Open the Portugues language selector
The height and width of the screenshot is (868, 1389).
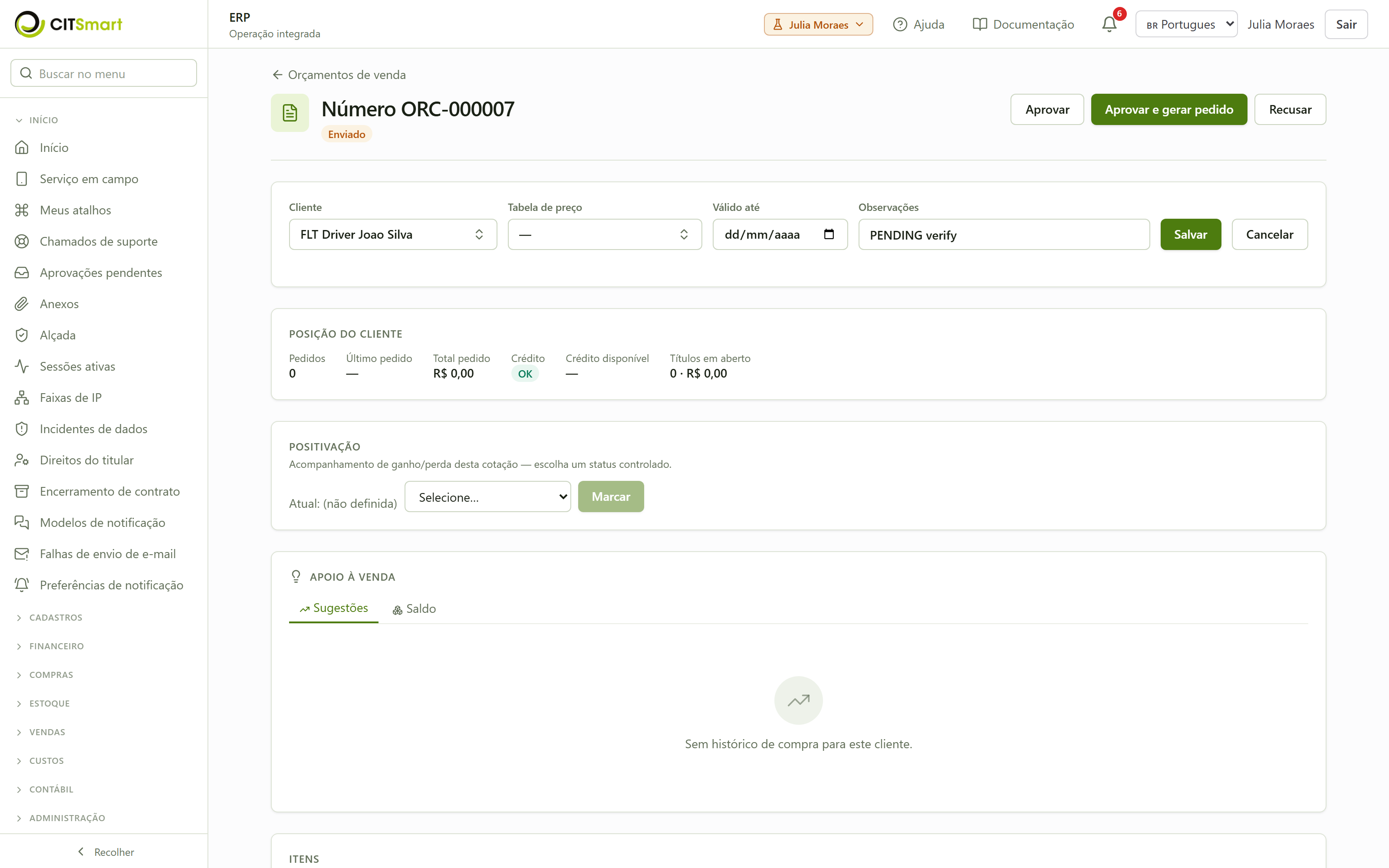1186,24
